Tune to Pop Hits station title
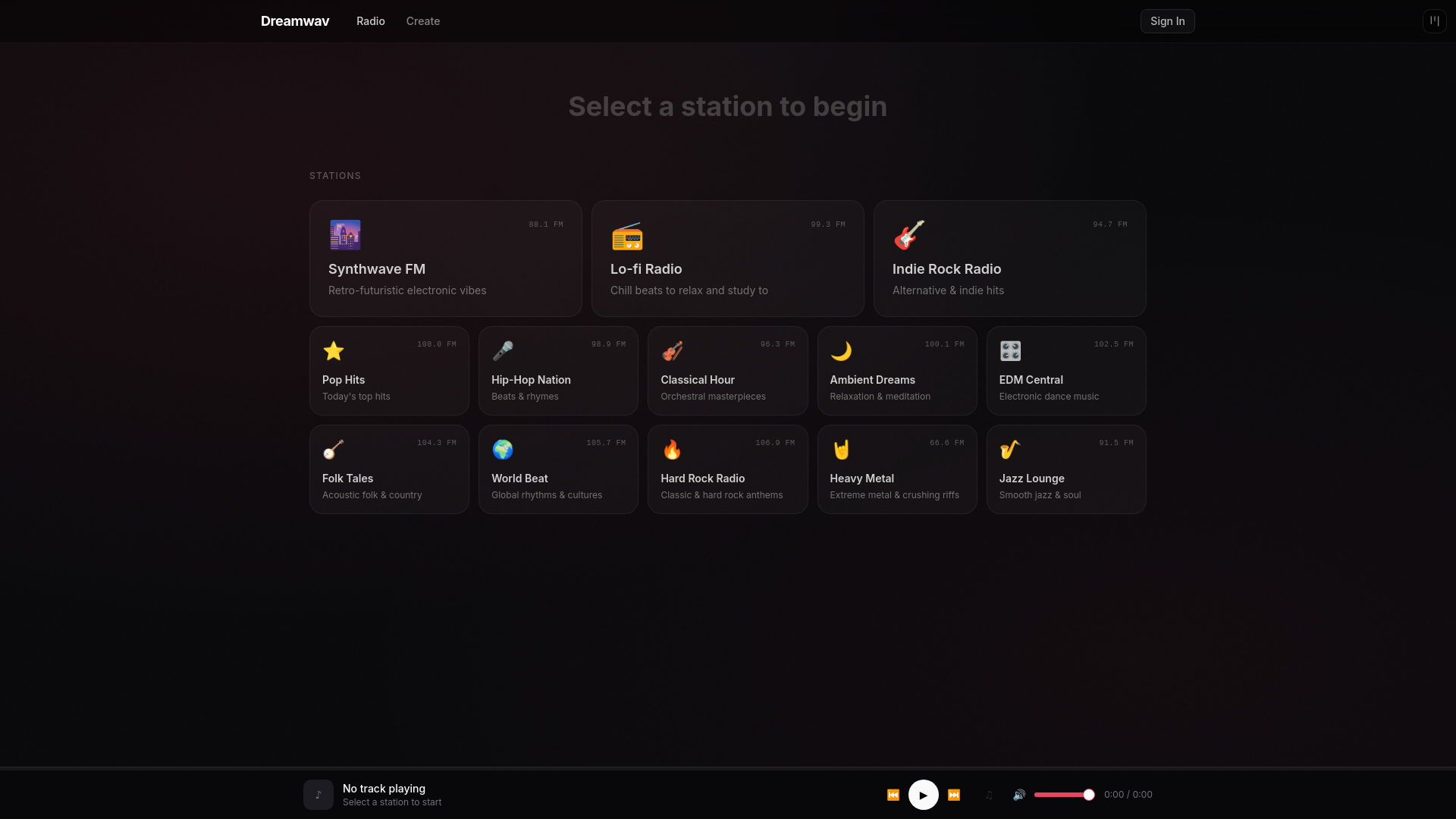The height and width of the screenshot is (819, 1456). coord(344,380)
